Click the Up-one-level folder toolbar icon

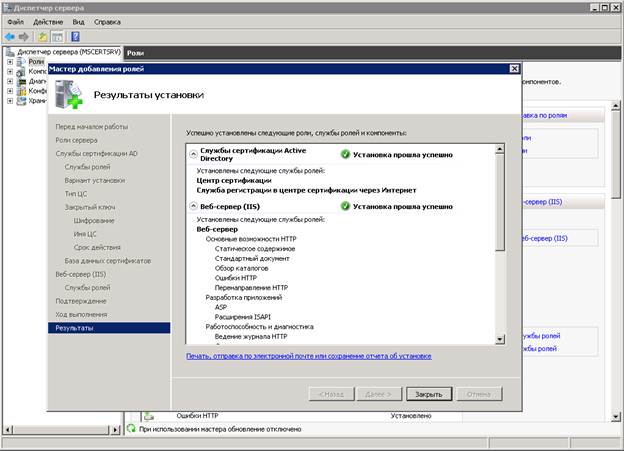pyautogui.click(x=43, y=37)
